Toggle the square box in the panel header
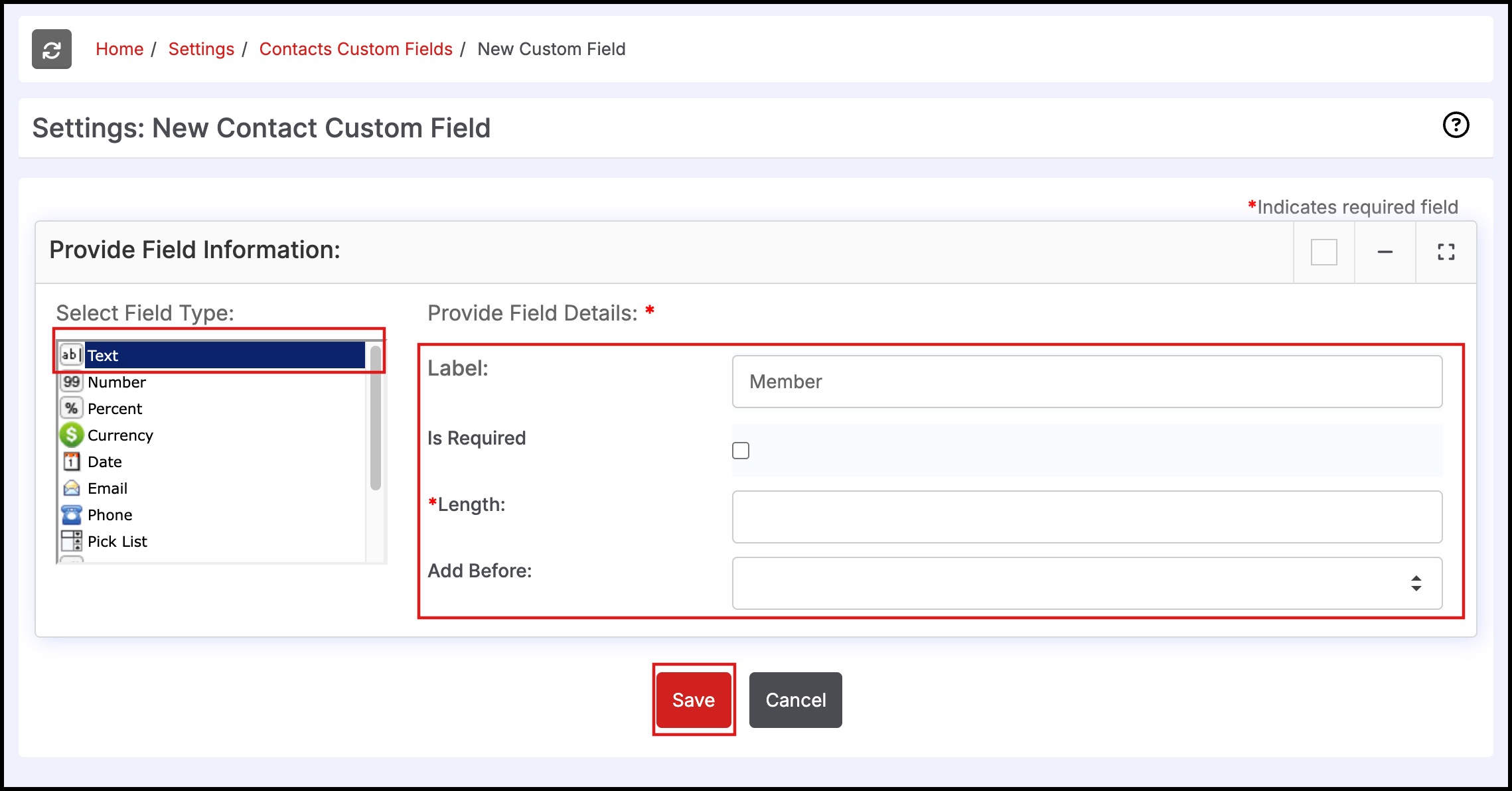This screenshot has height=791, width=1512. tap(1323, 252)
